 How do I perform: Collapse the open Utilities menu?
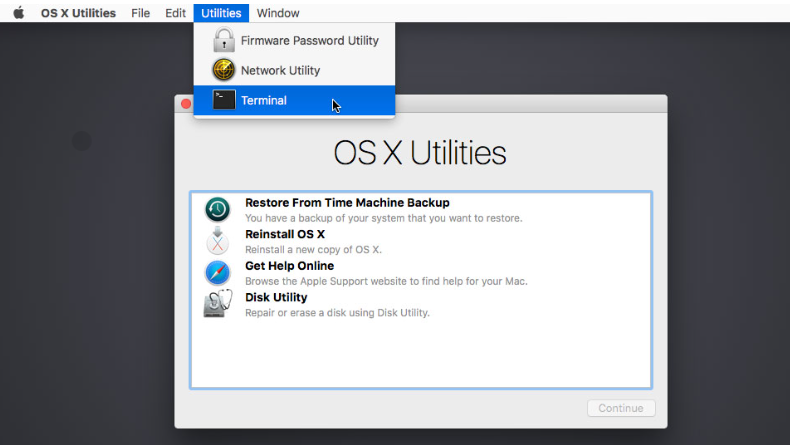(x=221, y=13)
